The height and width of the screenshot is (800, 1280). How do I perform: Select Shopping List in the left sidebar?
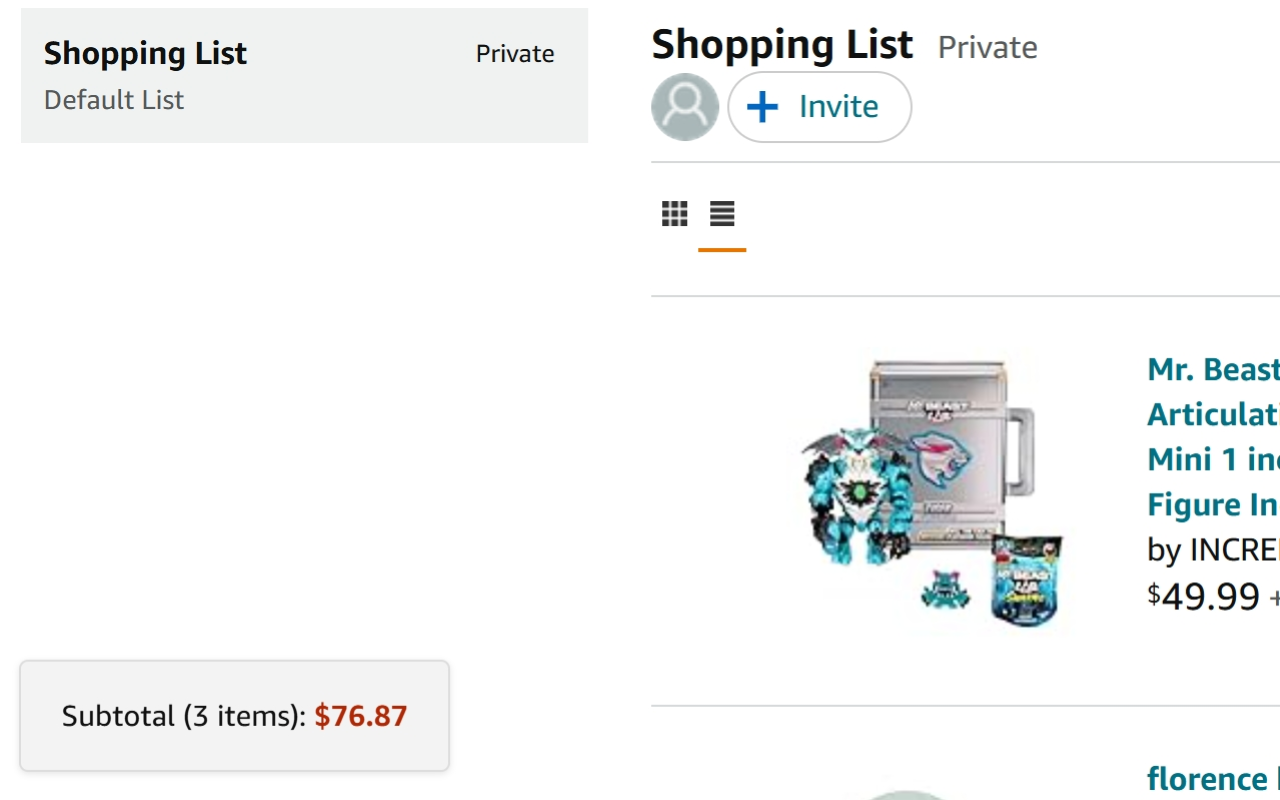145,53
